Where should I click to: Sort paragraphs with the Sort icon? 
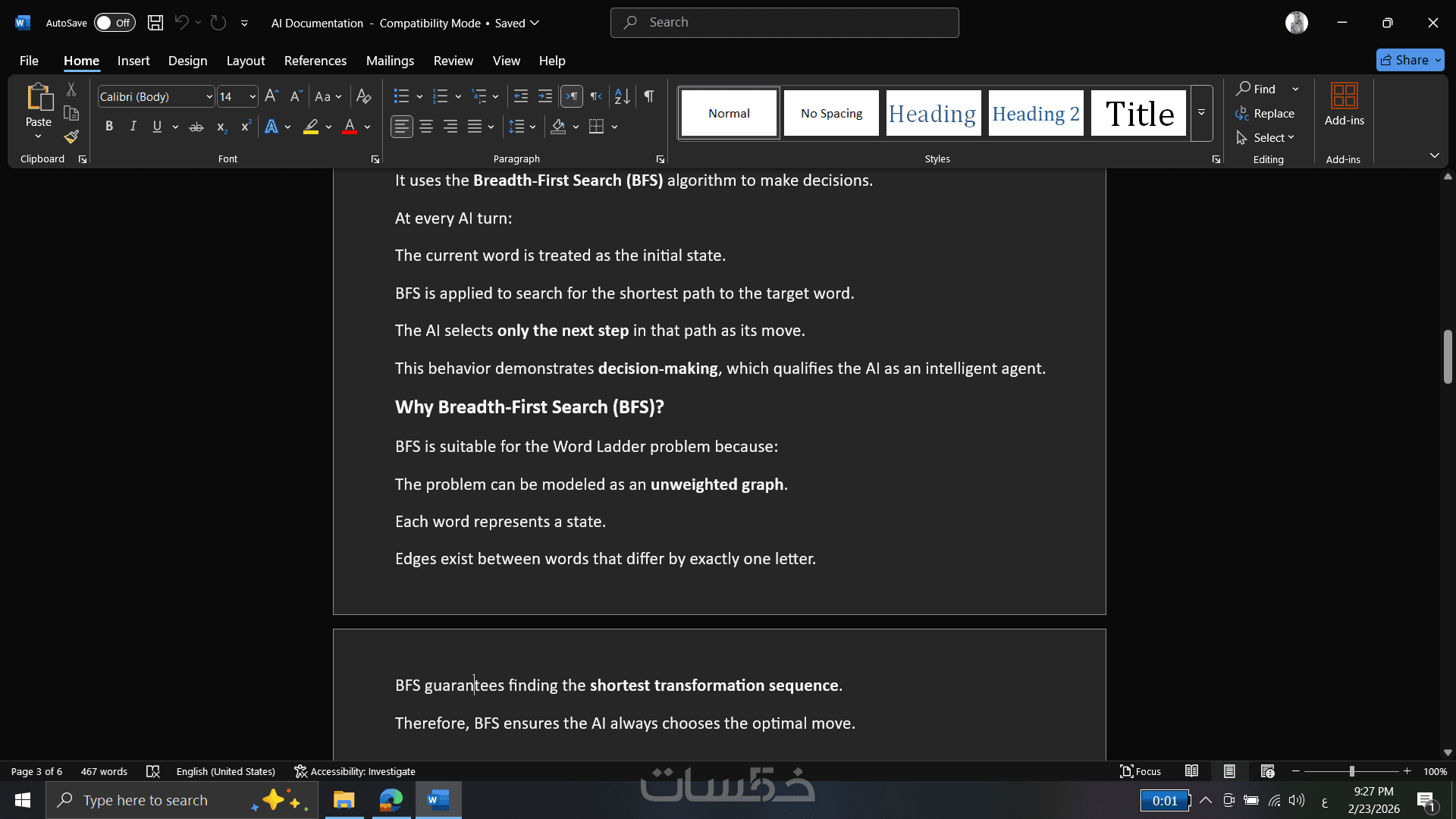[622, 96]
